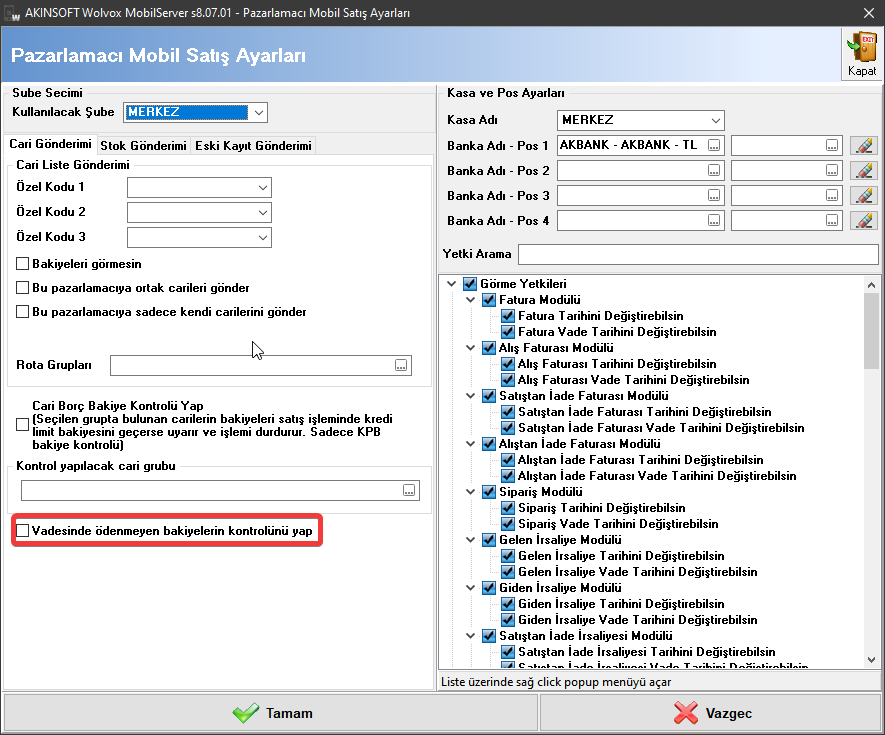Uncheck Görme Yetkileri checkbox
The height and width of the screenshot is (735, 885).
click(470, 283)
